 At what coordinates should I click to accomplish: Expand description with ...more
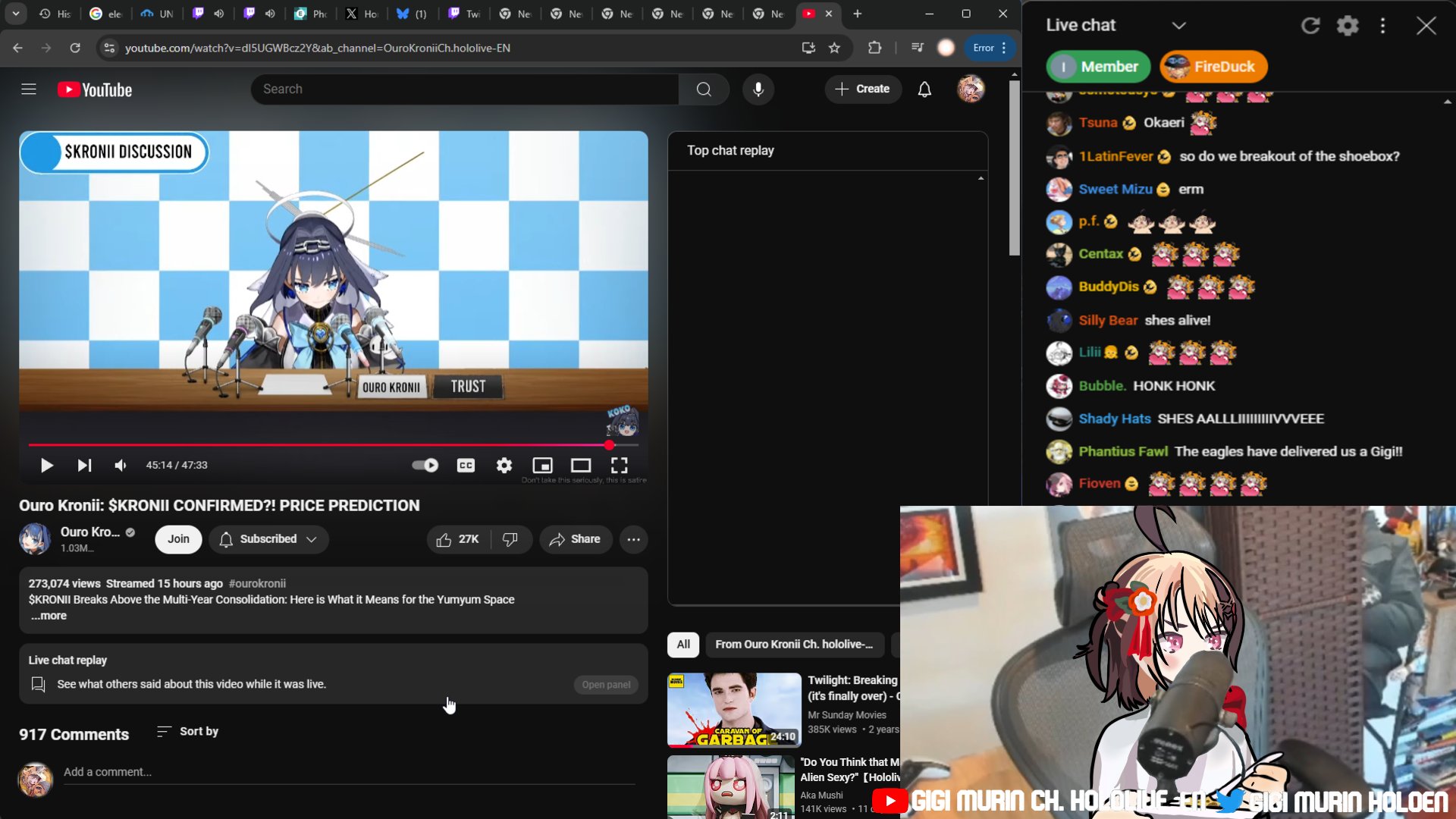pyautogui.click(x=49, y=616)
